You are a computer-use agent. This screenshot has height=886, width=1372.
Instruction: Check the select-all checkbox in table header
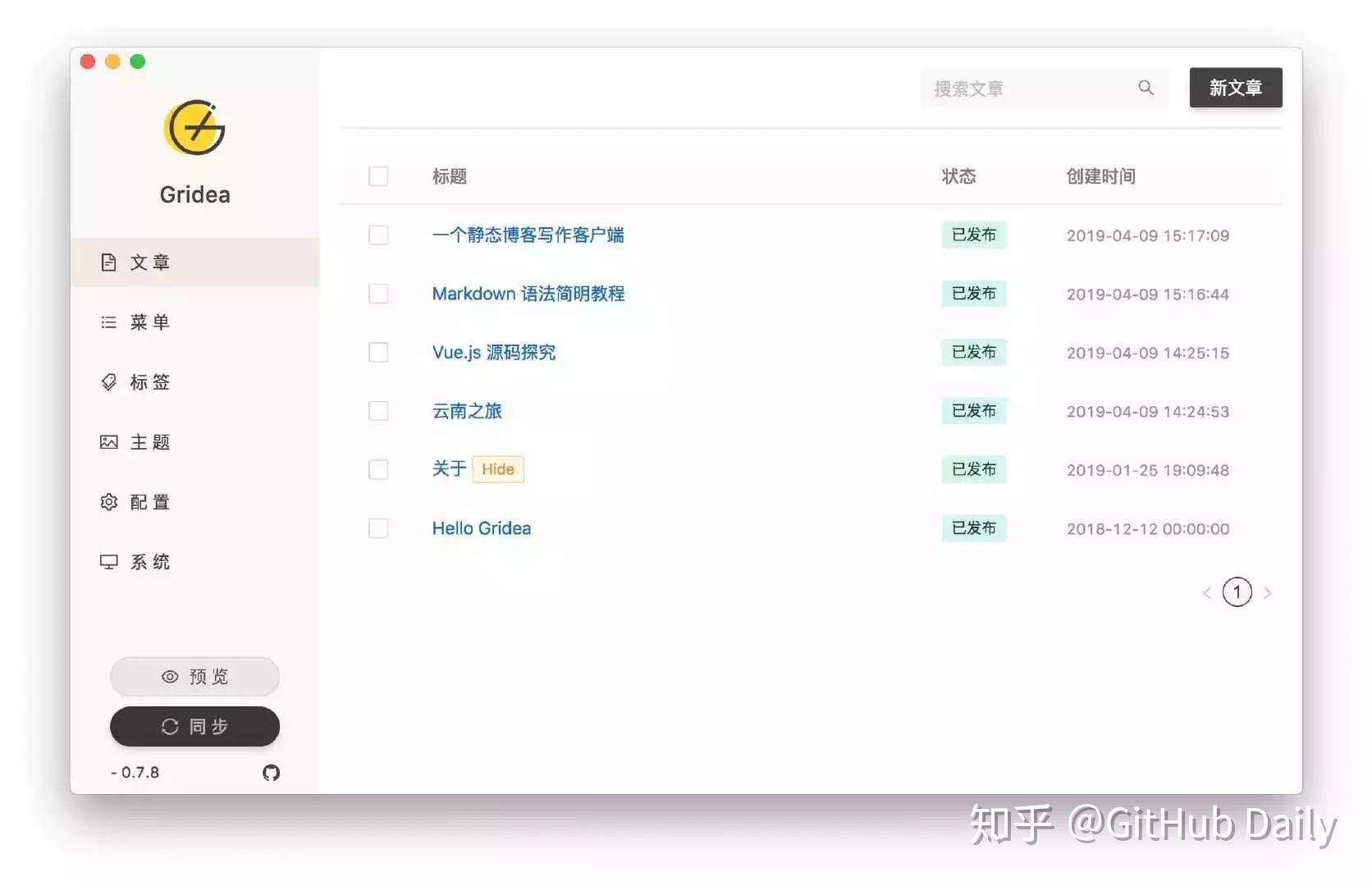pyautogui.click(x=378, y=176)
